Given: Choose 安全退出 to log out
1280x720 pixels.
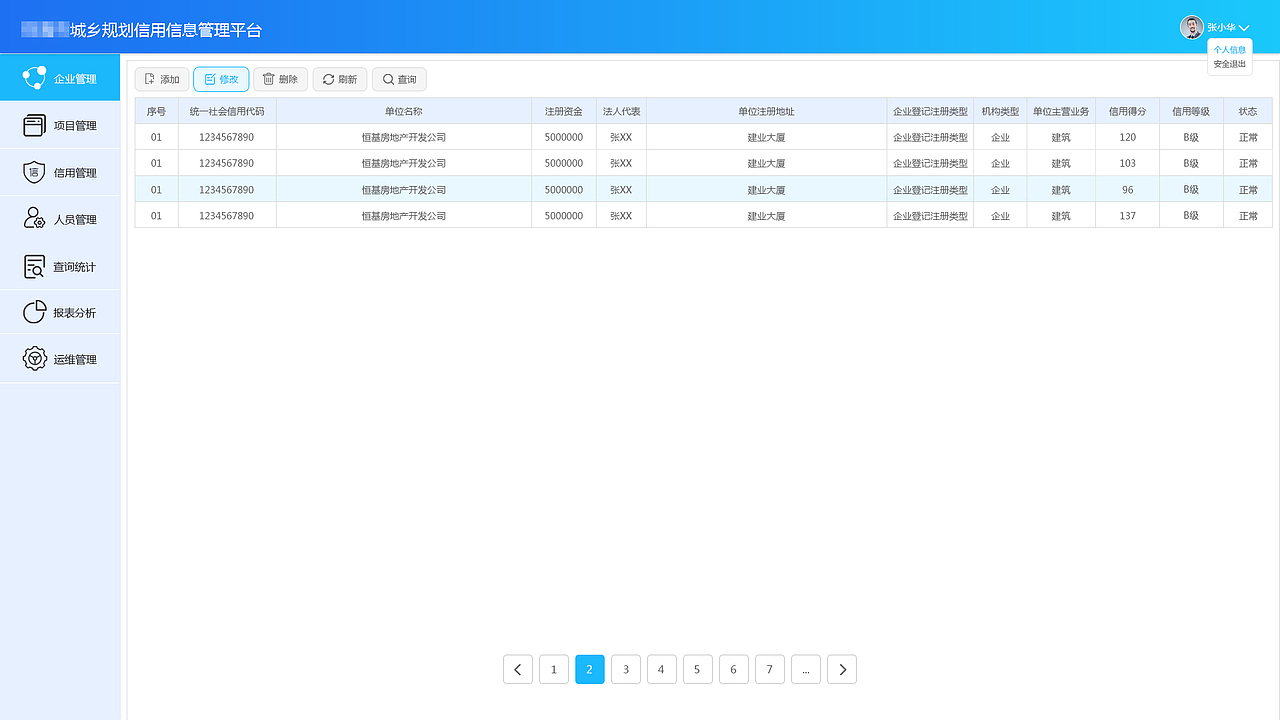Looking at the screenshot, I should [x=1230, y=64].
